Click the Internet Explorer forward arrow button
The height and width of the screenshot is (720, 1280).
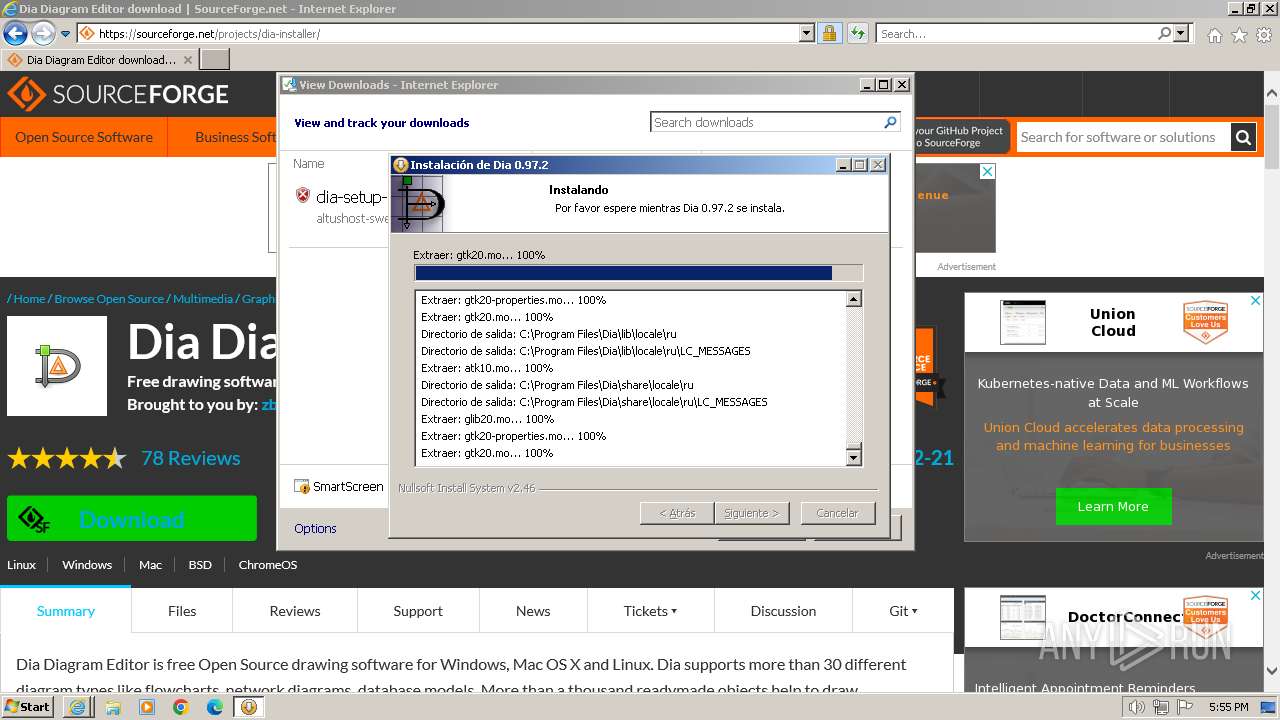coord(43,33)
